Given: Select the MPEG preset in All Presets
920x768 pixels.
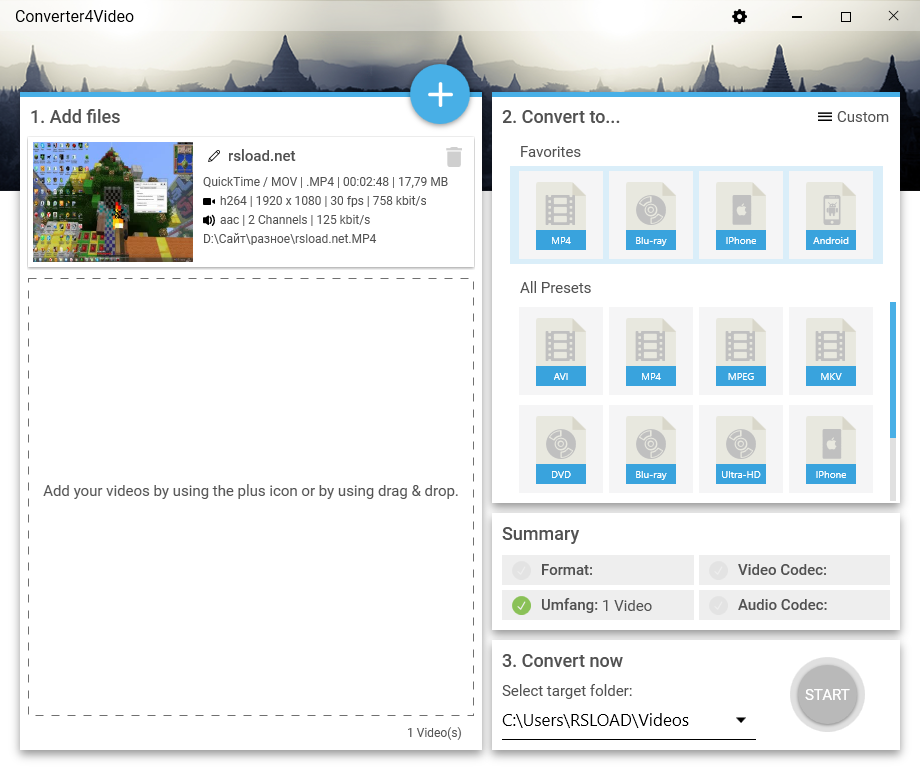Looking at the screenshot, I should (x=740, y=350).
